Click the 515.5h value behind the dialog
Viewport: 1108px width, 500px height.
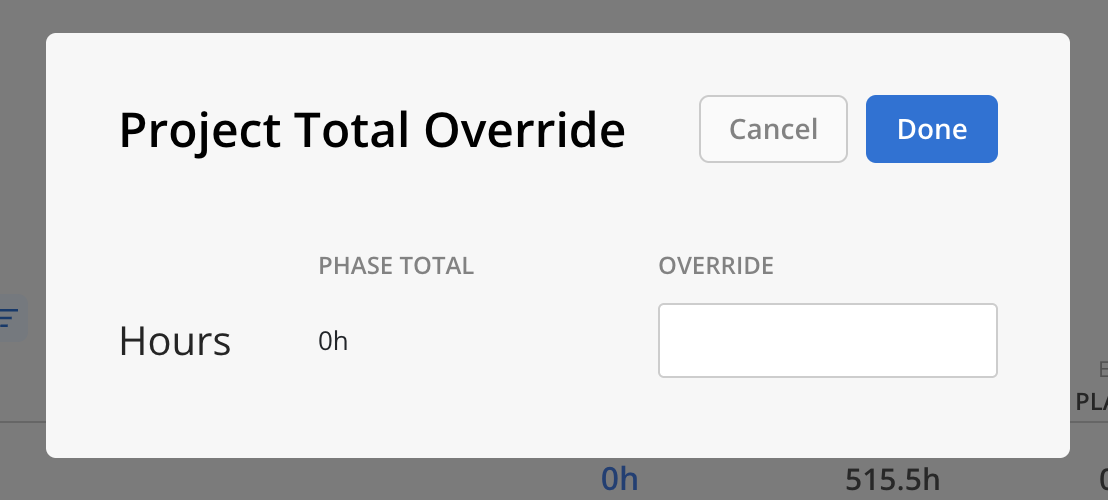pos(892,480)
